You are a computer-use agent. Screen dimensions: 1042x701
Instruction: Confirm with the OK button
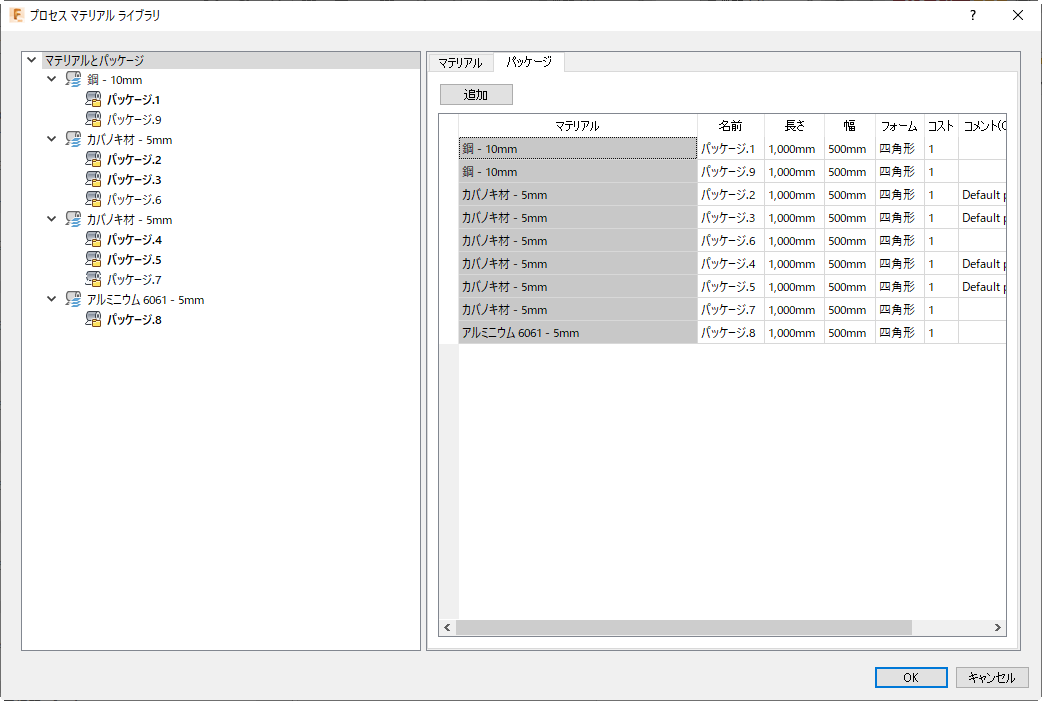[x=910, y=677]
